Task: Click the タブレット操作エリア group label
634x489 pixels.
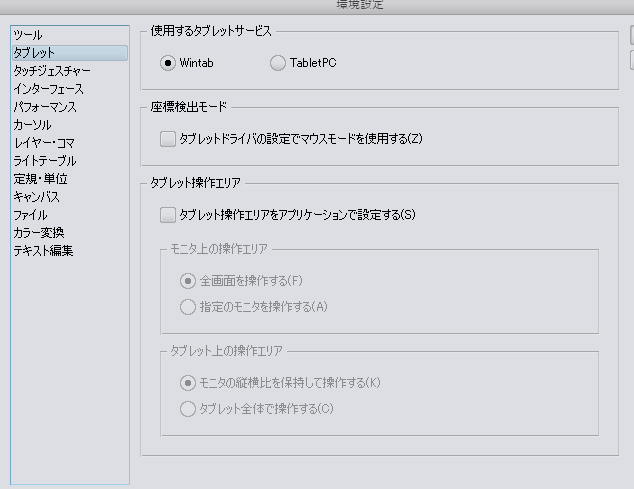Action: click(195, 183)
